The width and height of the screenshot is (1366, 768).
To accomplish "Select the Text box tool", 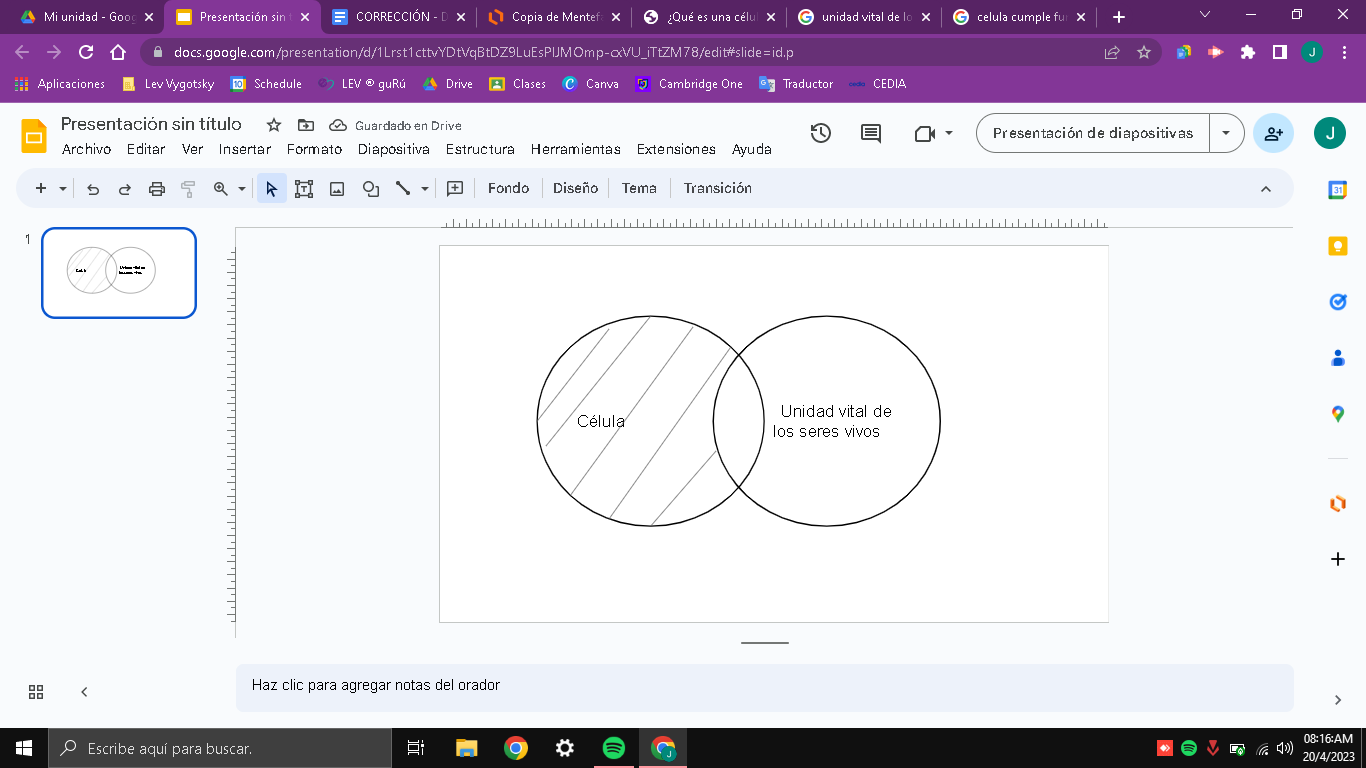I will [x=304, y=188].
